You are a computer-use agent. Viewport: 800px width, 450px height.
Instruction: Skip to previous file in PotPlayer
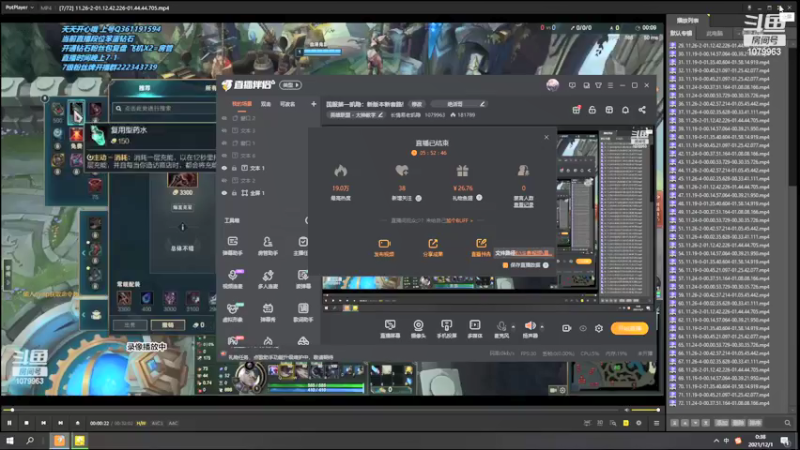pos(43,423)
